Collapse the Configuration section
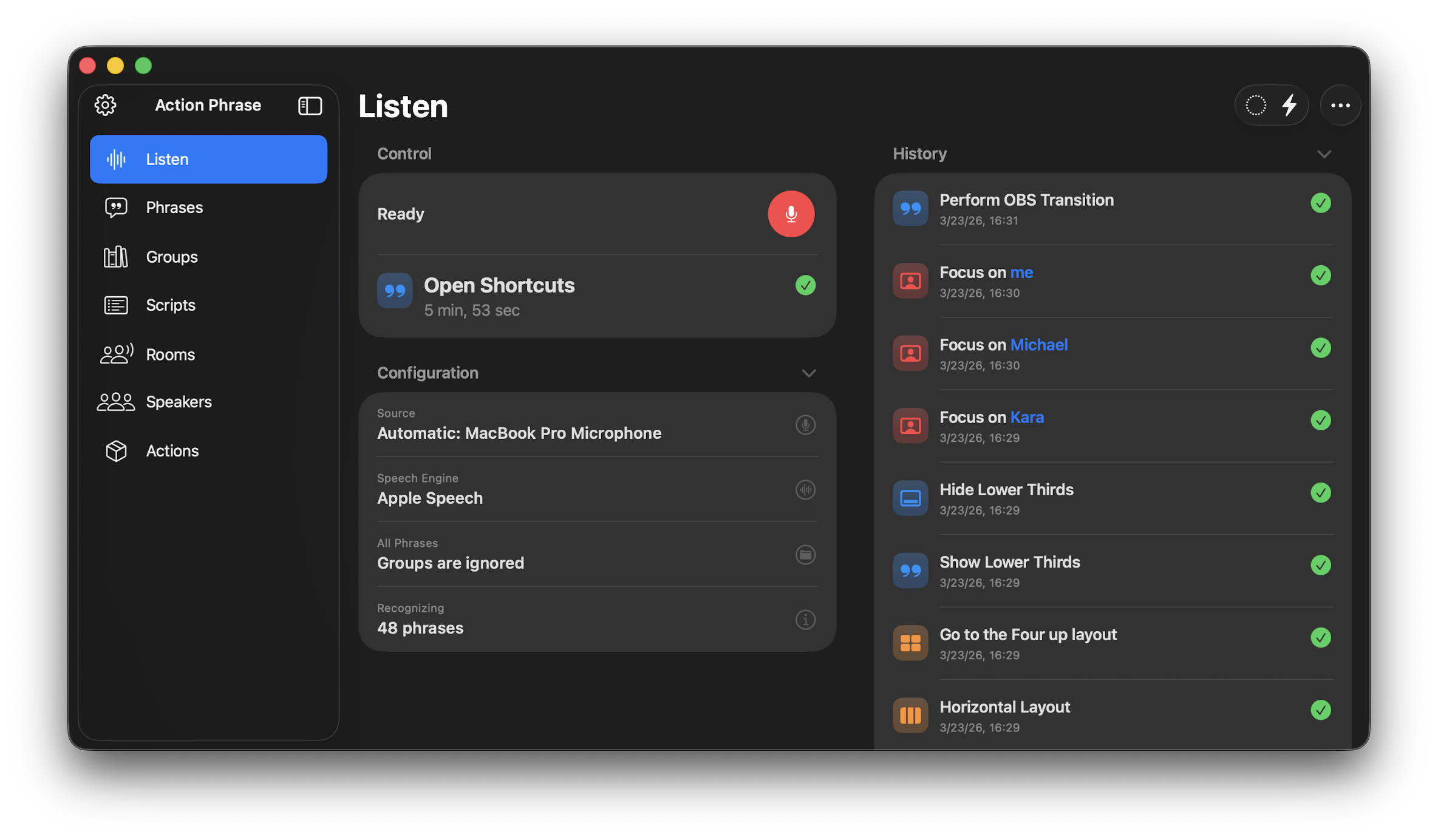The image size is (1438, 840). coord(808,373)
